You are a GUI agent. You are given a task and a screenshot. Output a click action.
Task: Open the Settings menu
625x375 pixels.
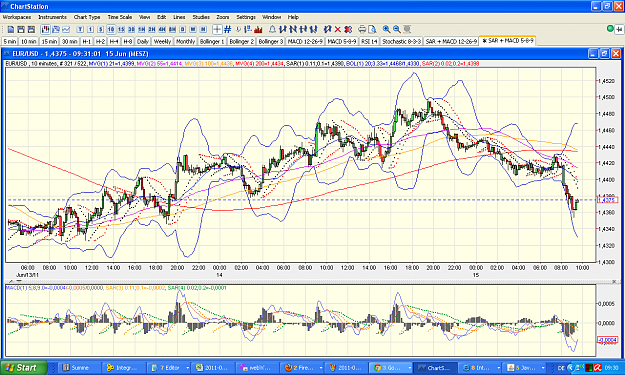tap(246, 17)
